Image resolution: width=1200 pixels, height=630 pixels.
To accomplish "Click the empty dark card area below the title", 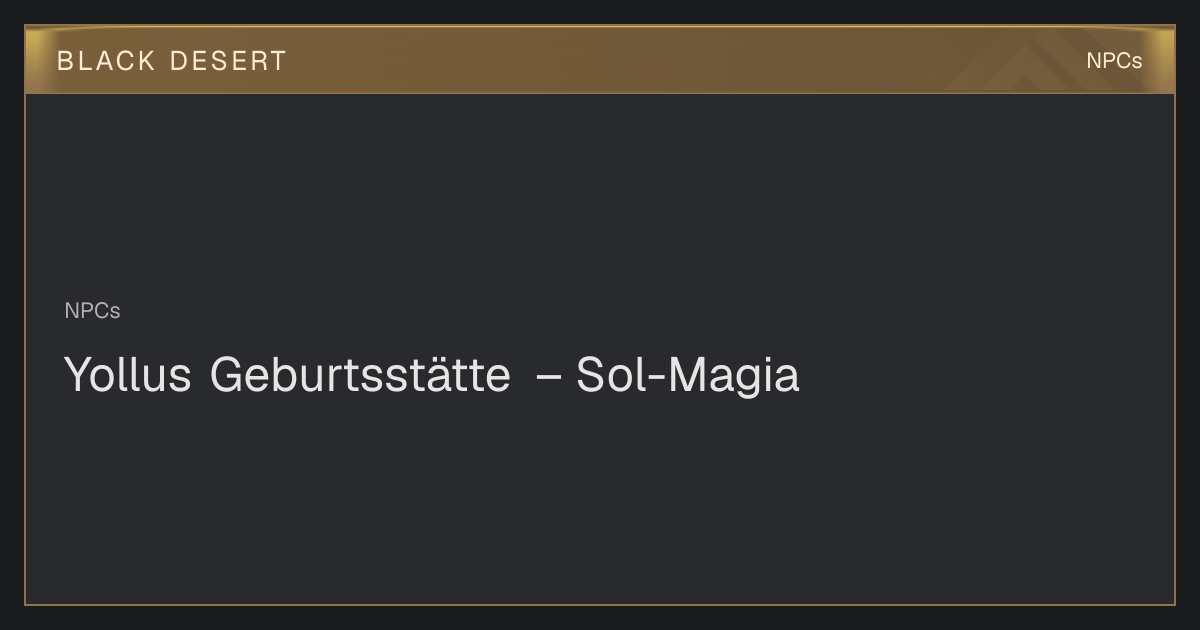I will coord(600,500).
